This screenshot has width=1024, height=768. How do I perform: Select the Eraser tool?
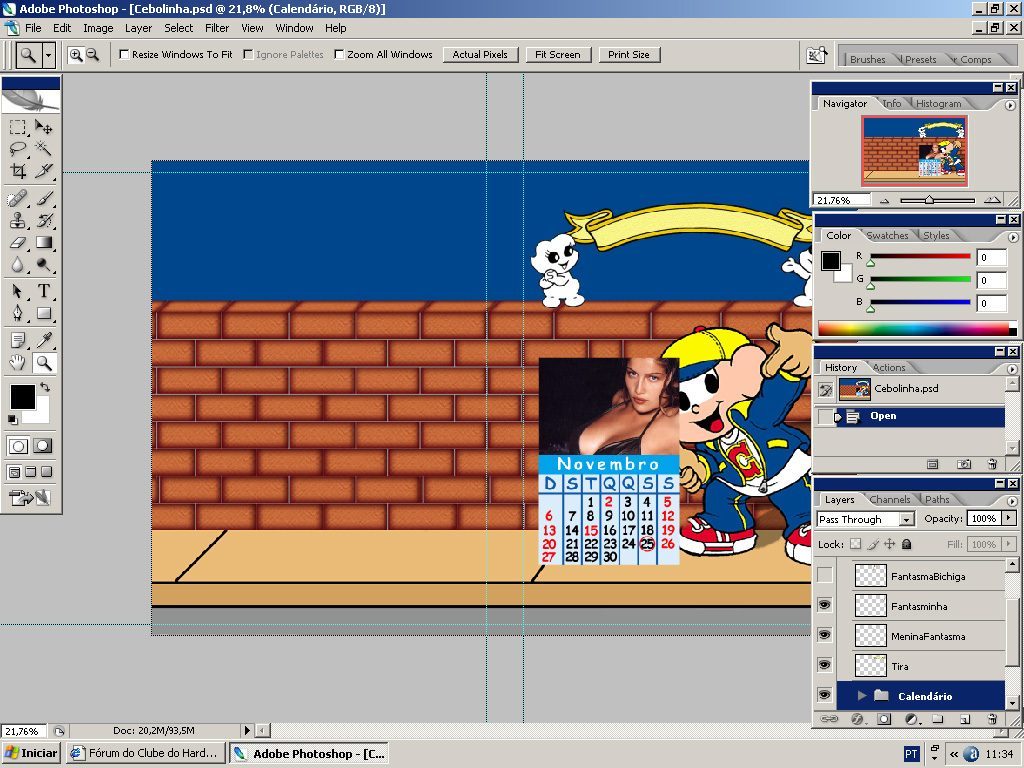point(18,242)
